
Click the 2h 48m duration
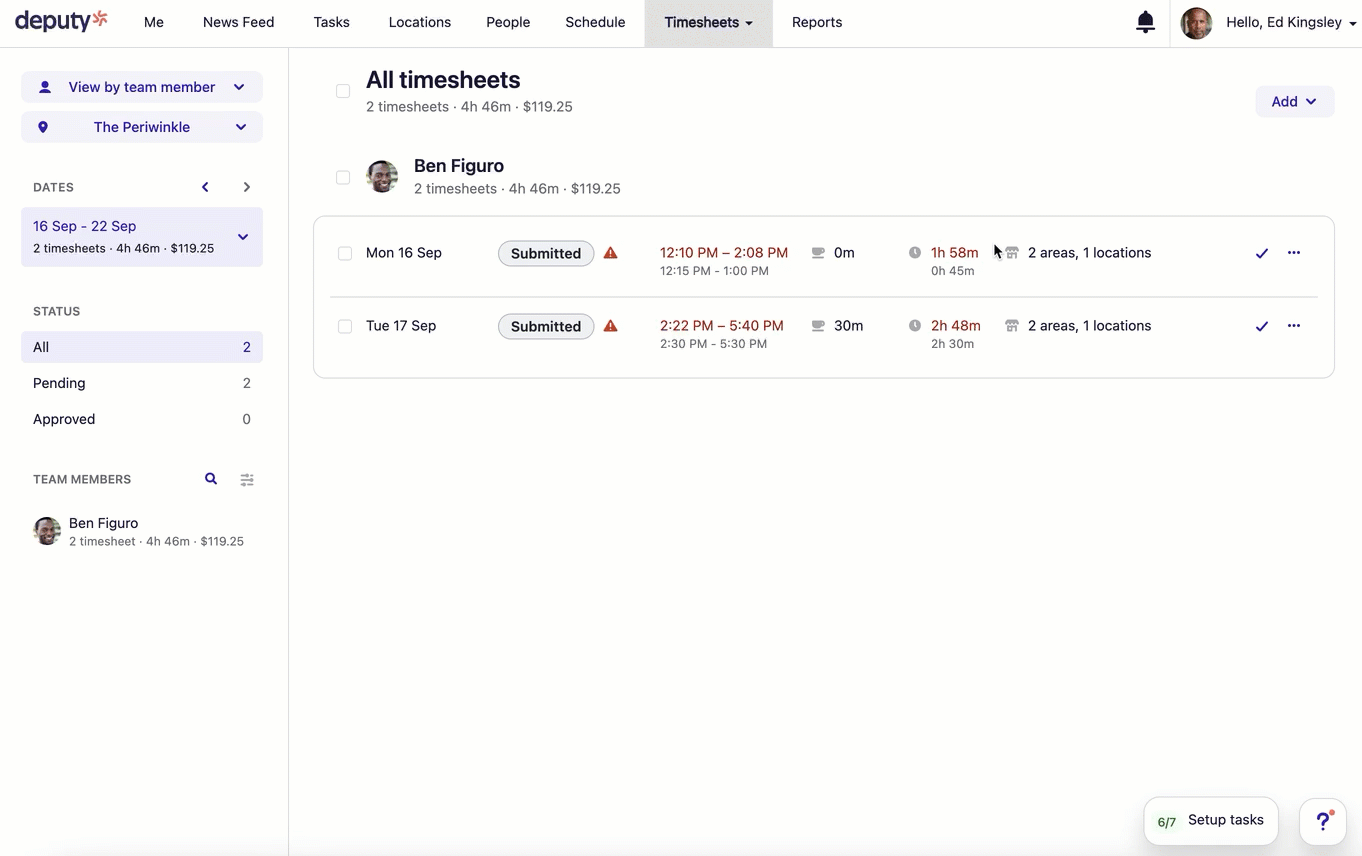click(x=956, y=326)
